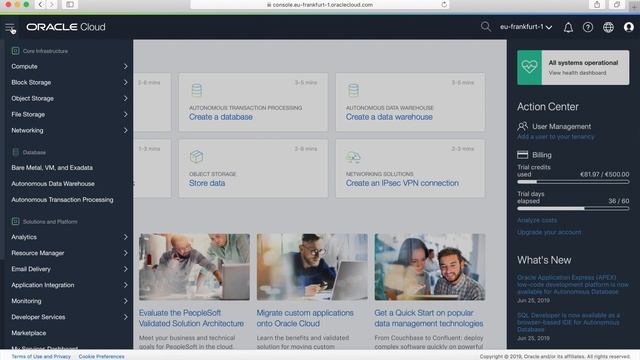Click the Core Infrastructure section icon
The width and height of the screenshot is (640, 360).
16,51
